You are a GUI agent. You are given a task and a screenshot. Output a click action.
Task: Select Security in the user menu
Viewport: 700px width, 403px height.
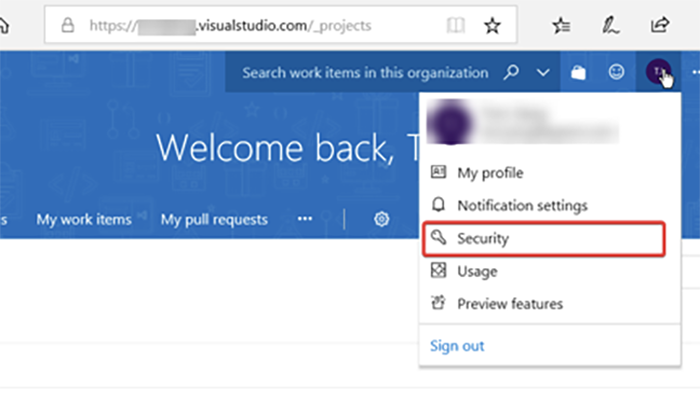point(483,239)
